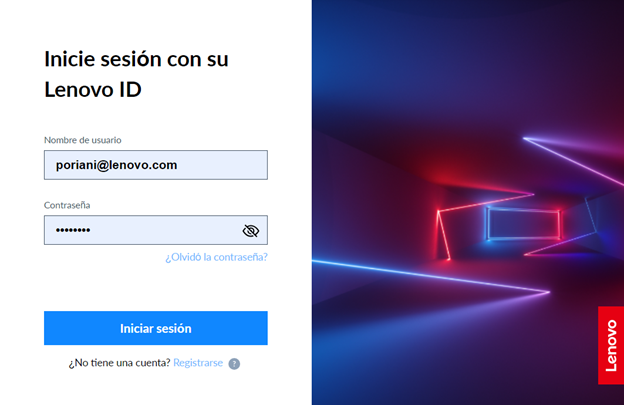The width and height of the screenshot is (624, 405).
Task: Click the word Lenovo ID in heading
Action: pyautogui.click(x=93, y=90)
